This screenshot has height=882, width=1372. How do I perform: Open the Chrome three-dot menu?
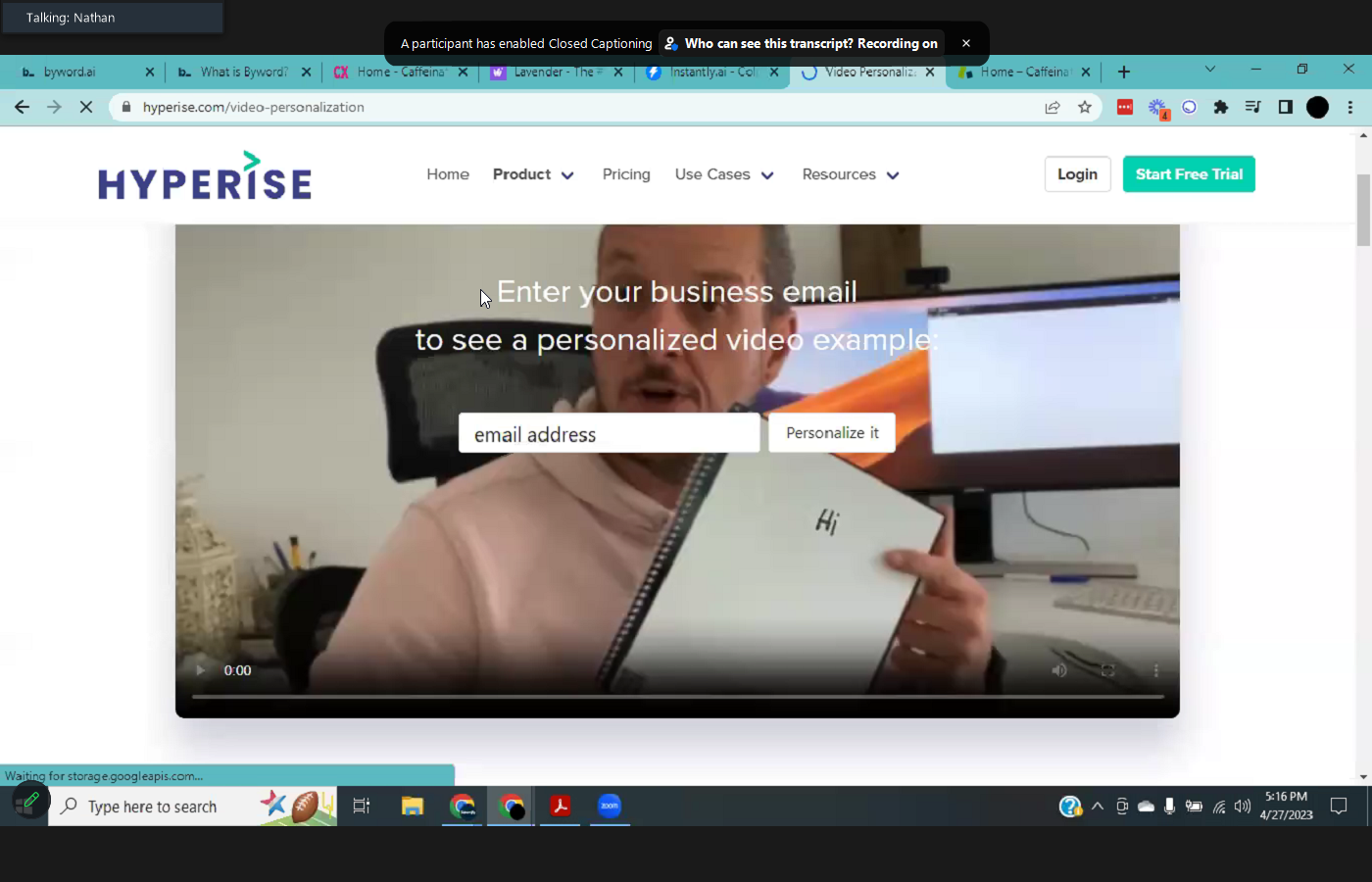[1350, 107]
